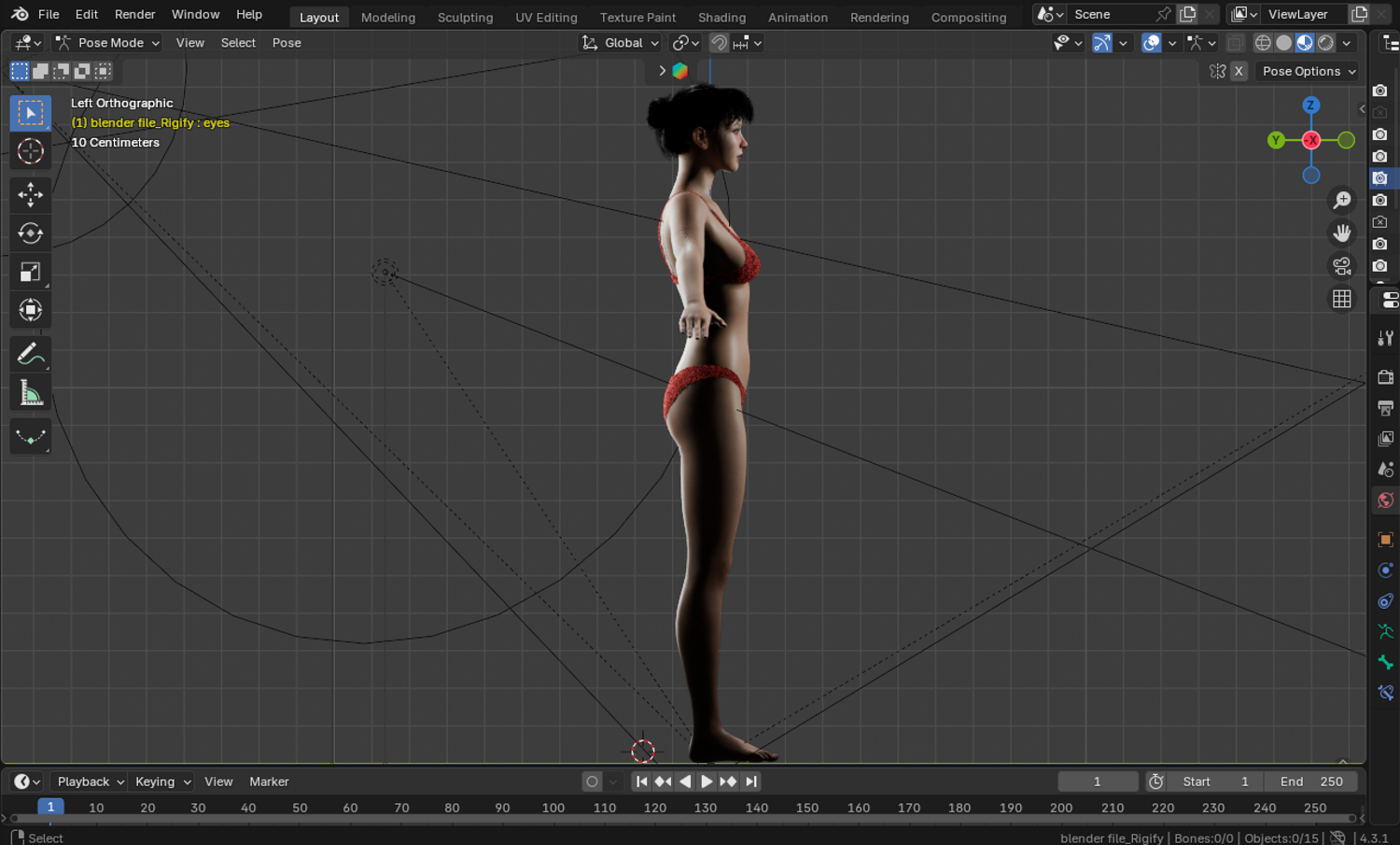Switch perspective/orthographic with the grid icon
Viewport: 1400px width, 845px height.
pyautogui.click(x=1342, y=299)
